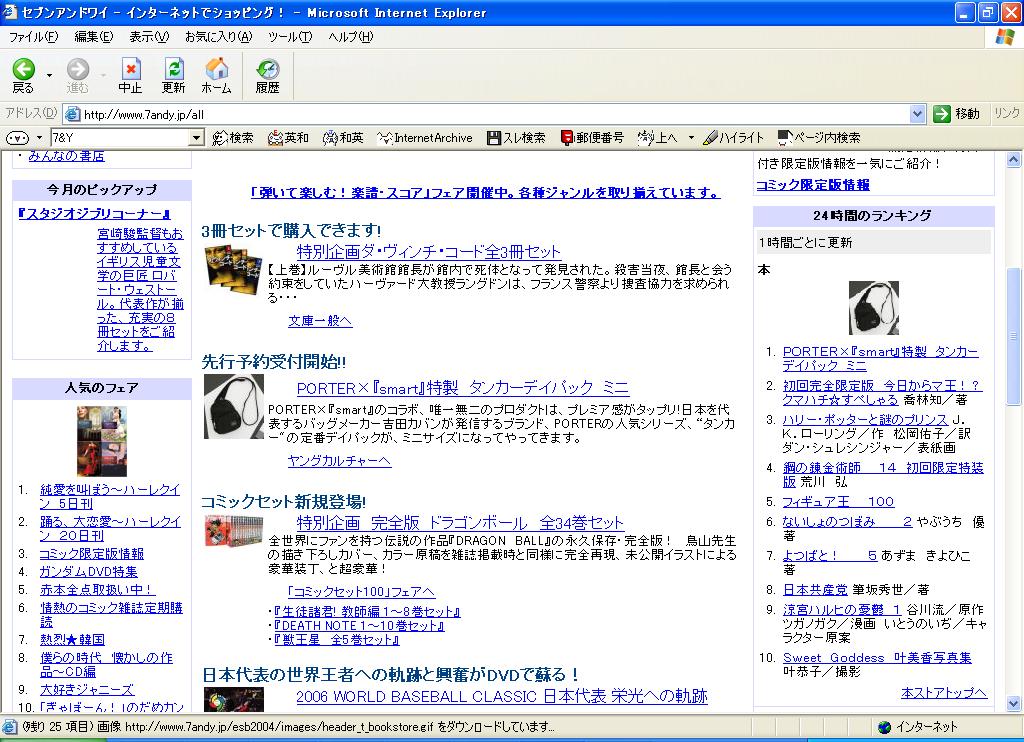Open the toolbar logo dropdown arrow

click(x=39, y=138)
